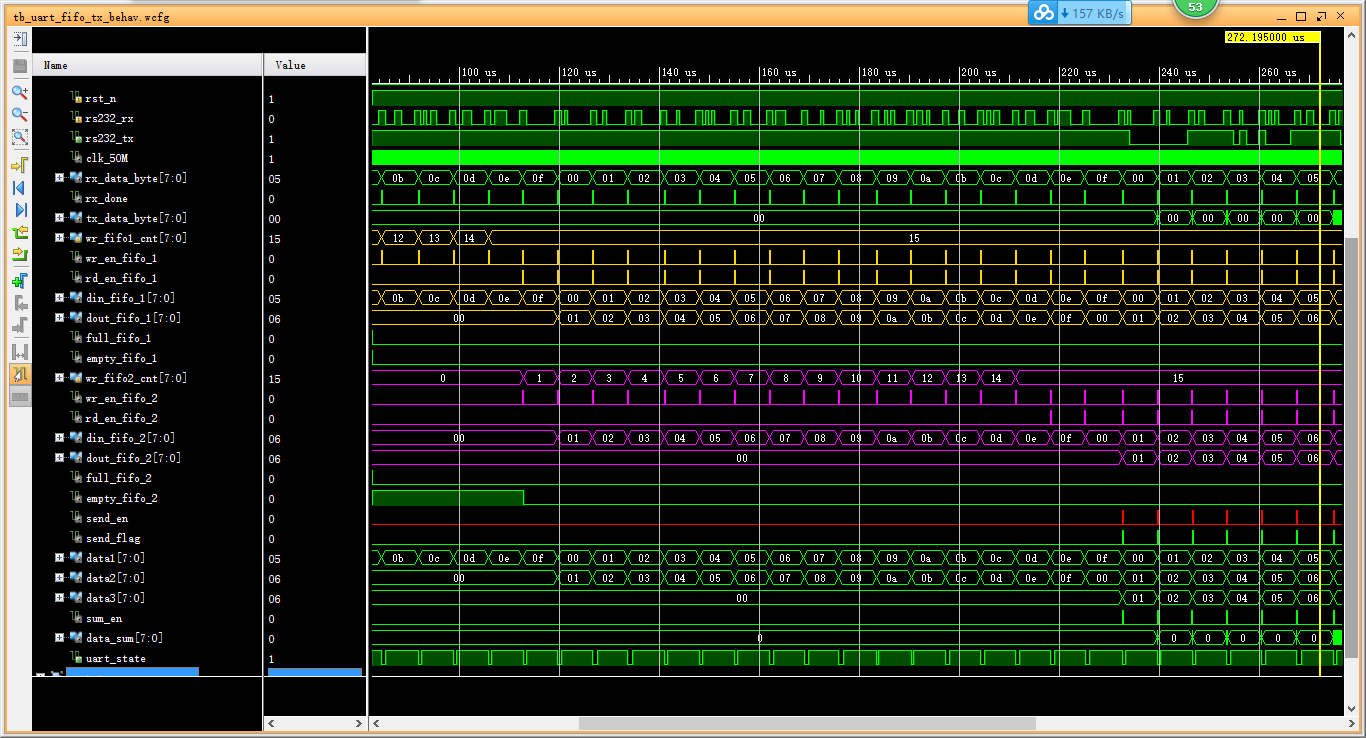Viewport: 1366px width, 738px height.
Task: Expand the tx_data_byte[7:0] bus
Action: point(59,218)
